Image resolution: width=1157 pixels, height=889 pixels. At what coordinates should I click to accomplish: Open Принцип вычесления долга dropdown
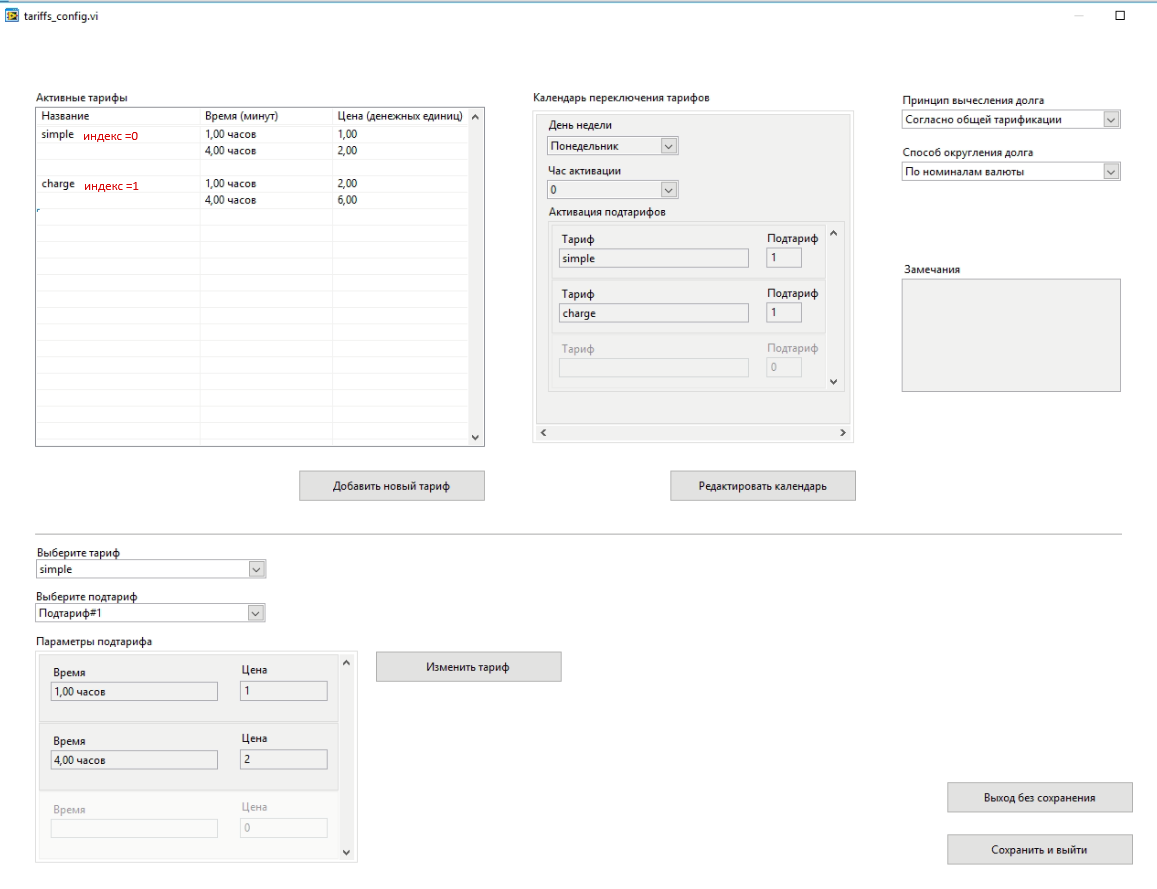[x=1111, y=120]
